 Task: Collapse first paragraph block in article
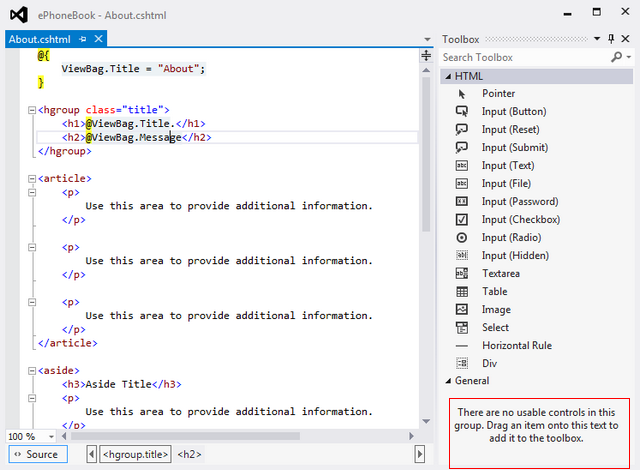pos(32,193)
